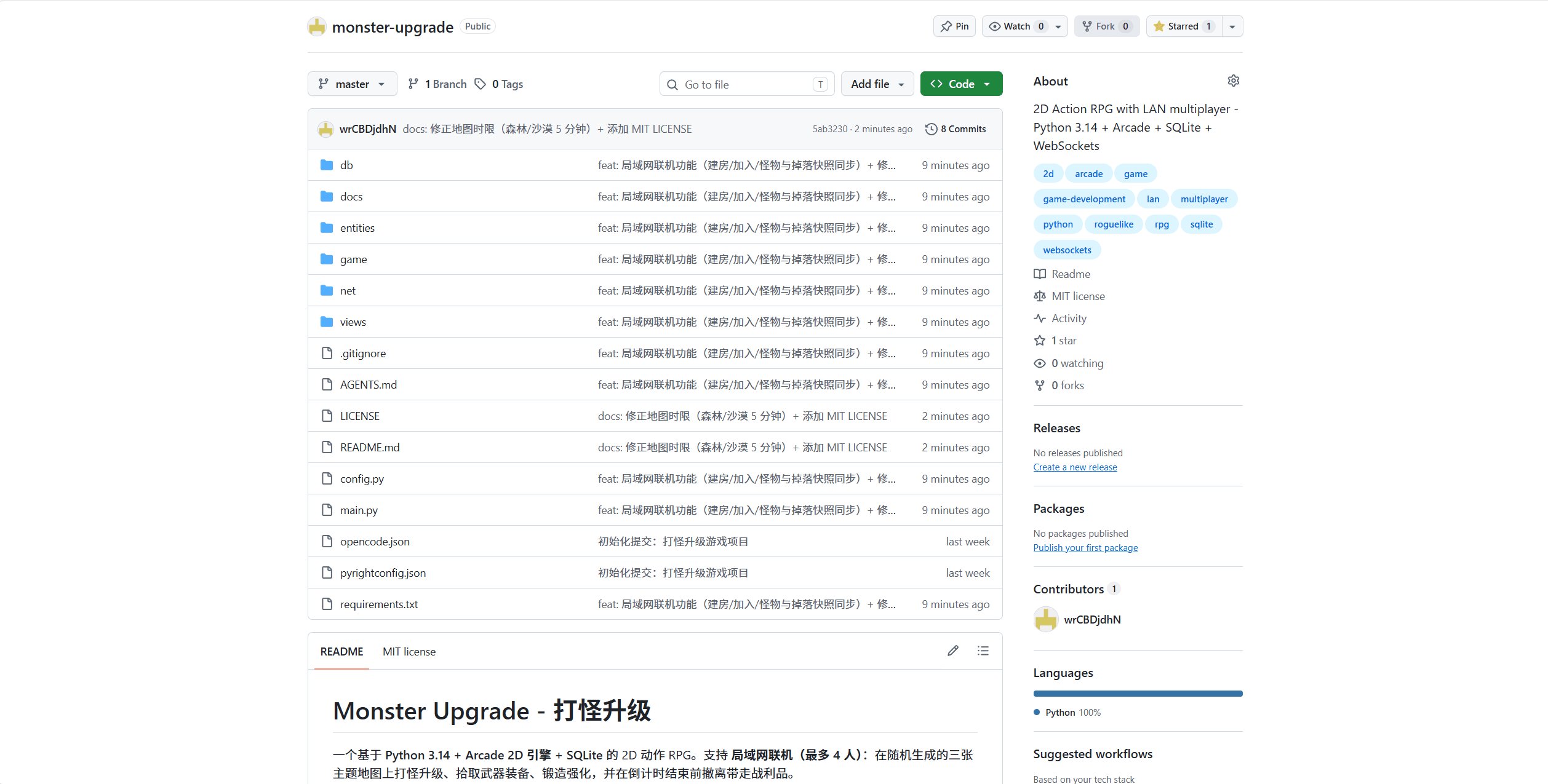The image size is (1548, 784).
Task: Click the net folder icon
Action: pos(327,290)
